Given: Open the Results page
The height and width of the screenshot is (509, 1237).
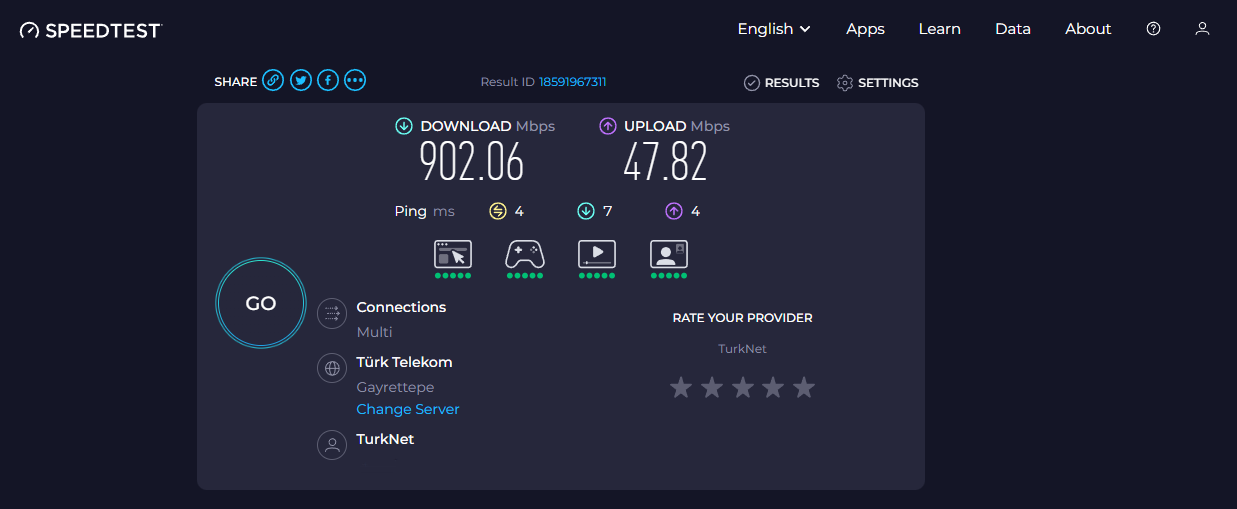Looking at the screenshot, I should 782,83.
